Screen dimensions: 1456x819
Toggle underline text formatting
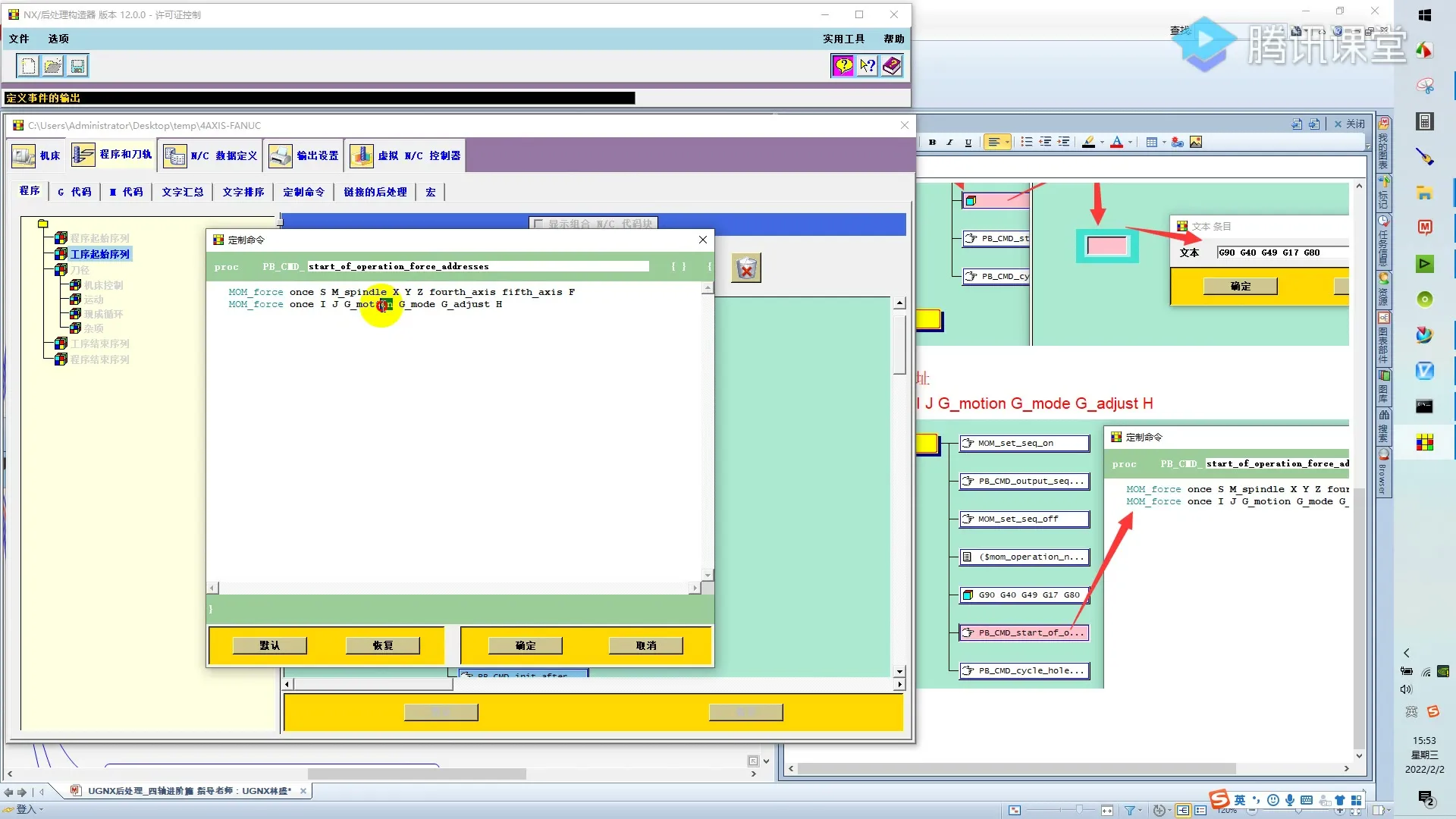tap(968, 142)
